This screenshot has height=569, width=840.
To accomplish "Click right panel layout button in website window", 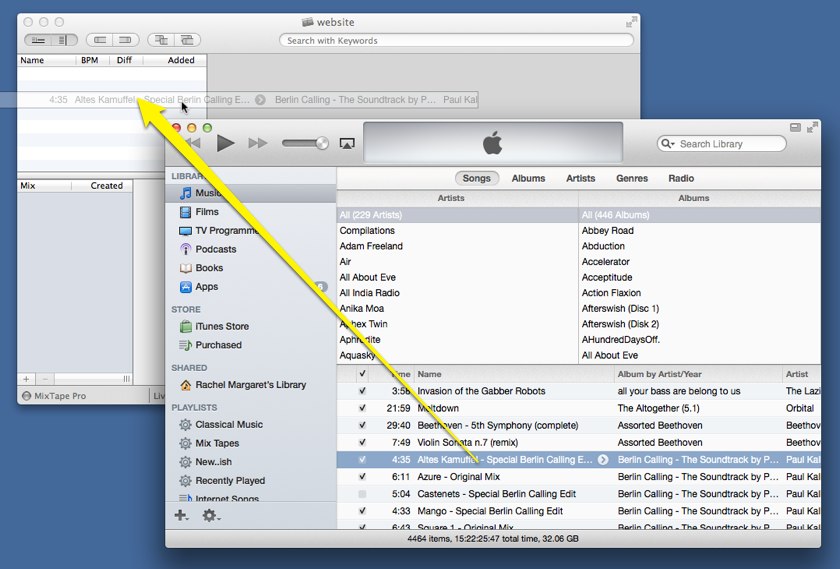I will pos(126,40).
